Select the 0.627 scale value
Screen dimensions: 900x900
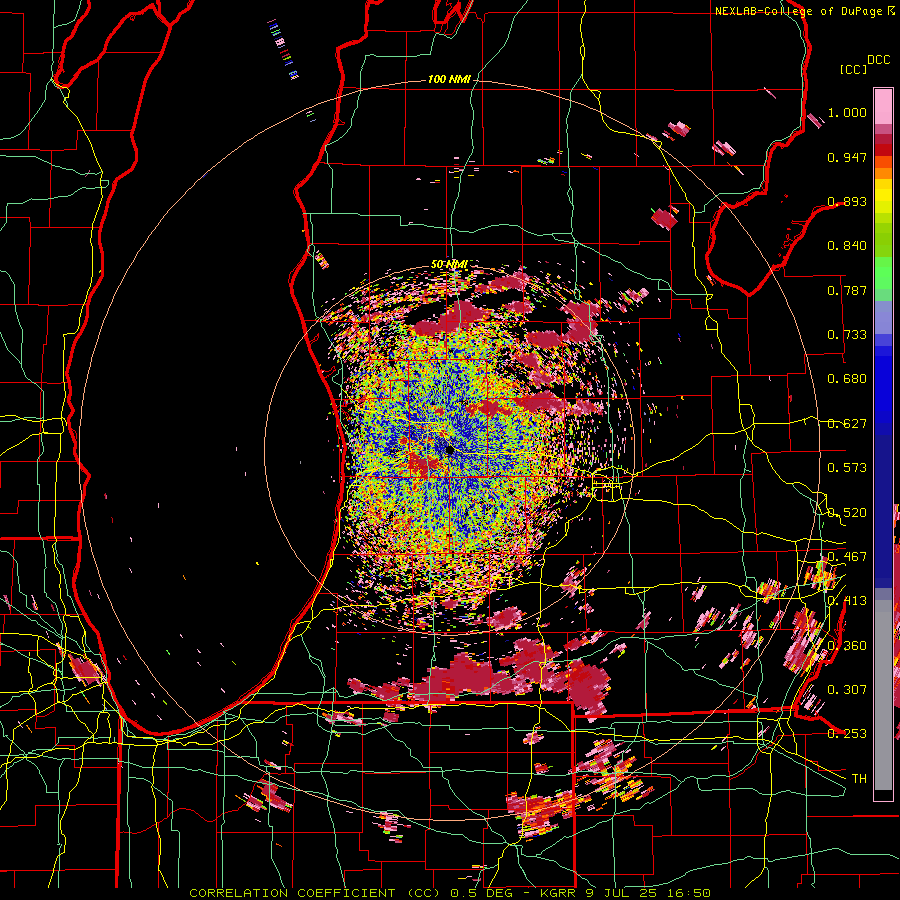(x=847, y=424)
